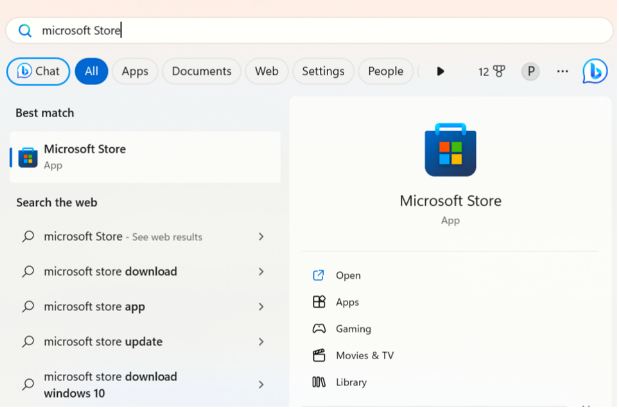Switch to the Settings filter tab
The width and height of the screenshot is (619, 409).
point(323,71)
